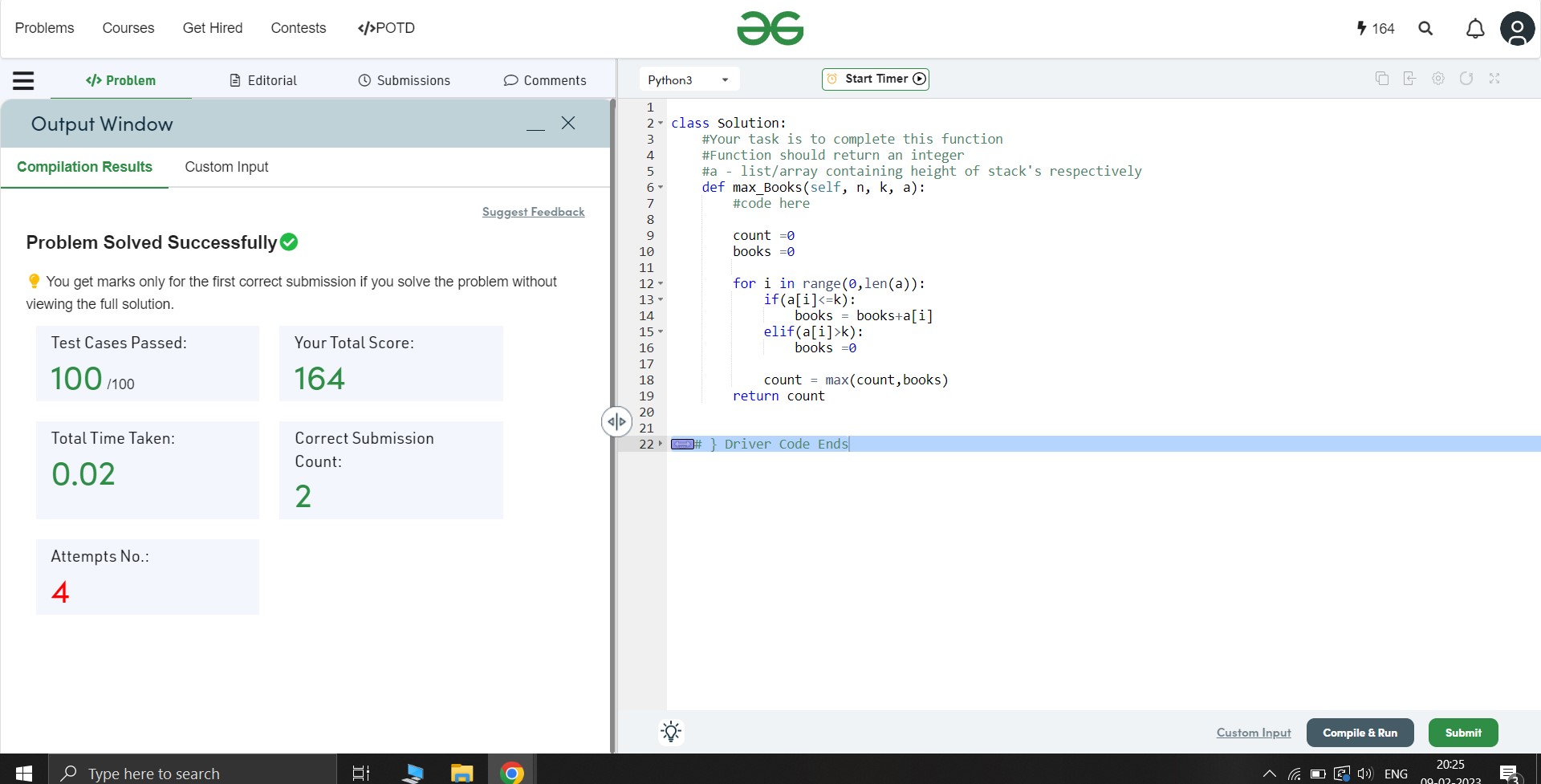Click the Correct Submission Count value 2
Screen dimensions: 1541x784
[303, 497]
